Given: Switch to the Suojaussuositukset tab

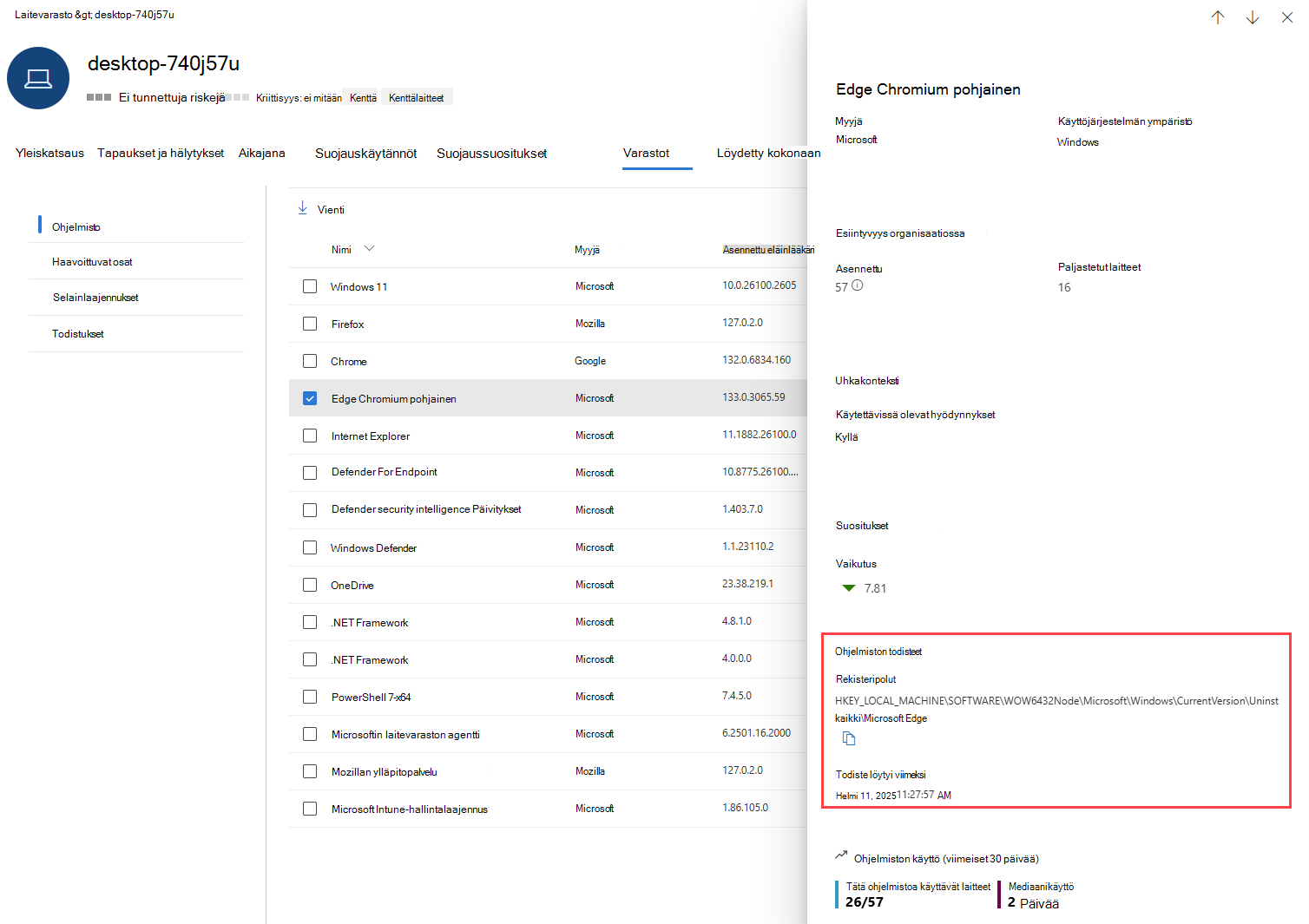Looking at the screenshot, I should (x=491, y=154).
